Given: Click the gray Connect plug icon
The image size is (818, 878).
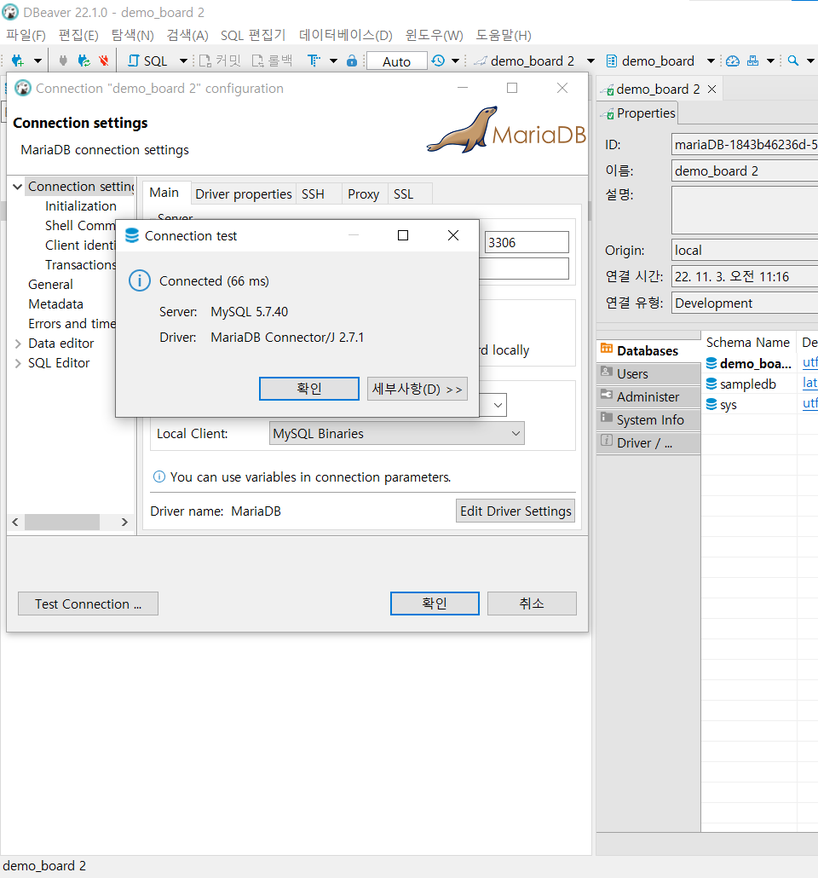Looking at the screenshot, I should [63, 60].
